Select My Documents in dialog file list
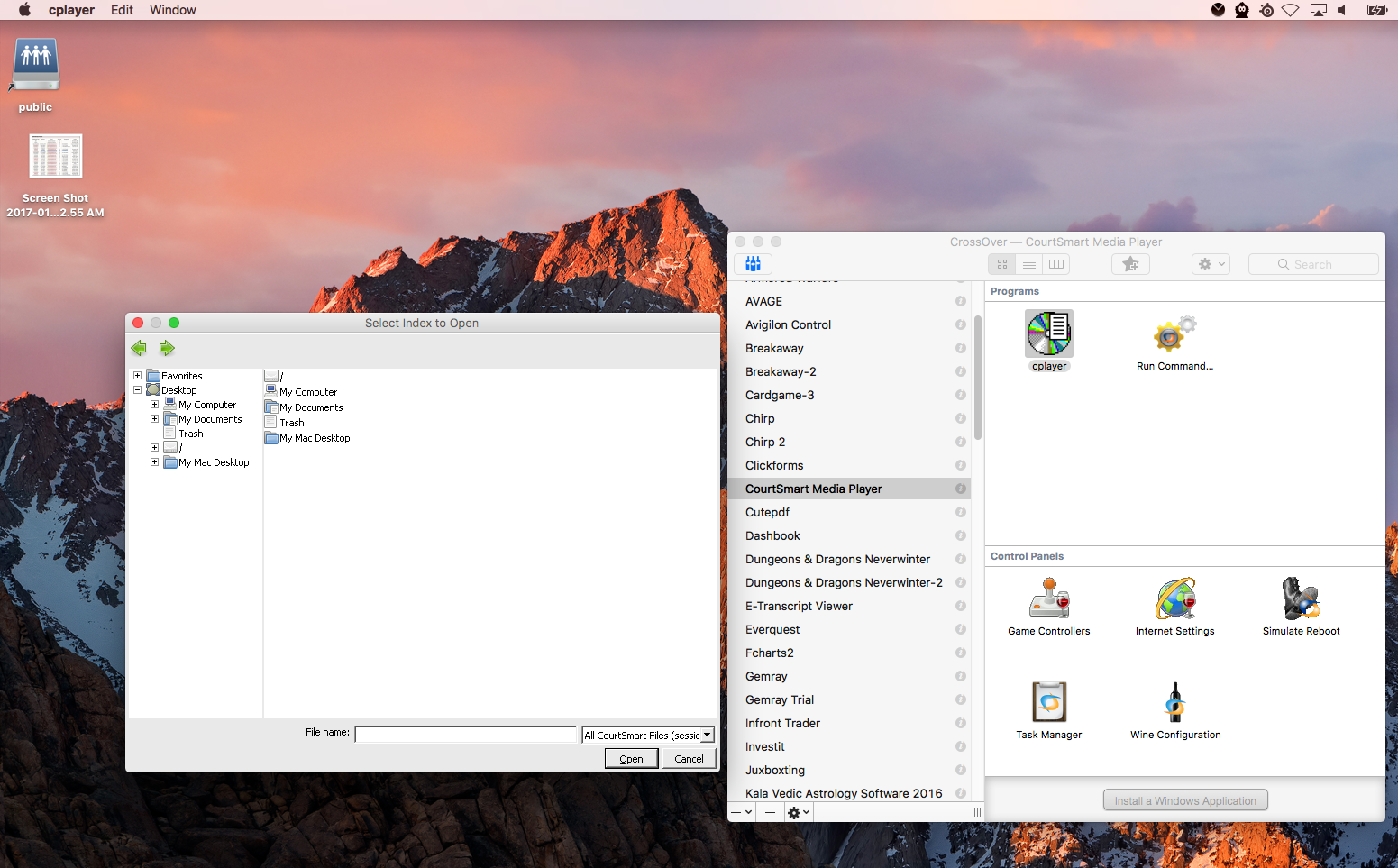Image resolution: width=1398 pixels, height=868 pixels. (x=304, y=407)
